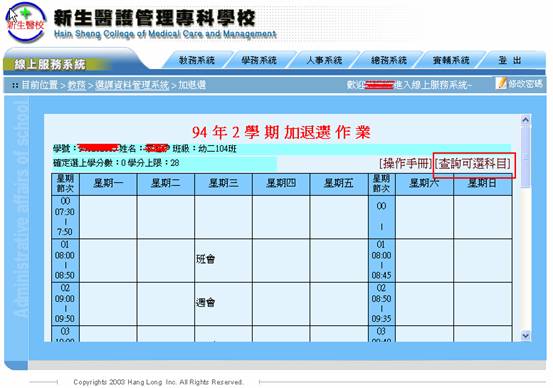
Task: Click 查詢可選科目 to query courses
Action: (473, 163)
